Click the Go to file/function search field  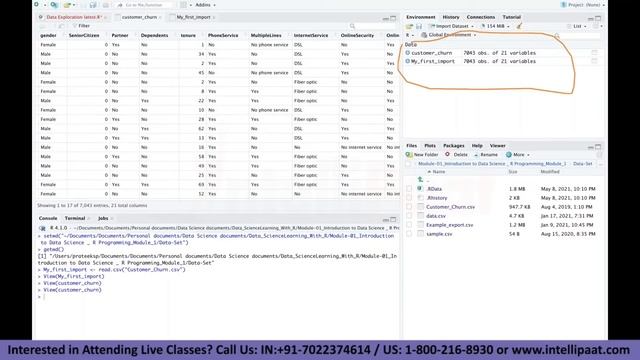coord(144,5)
